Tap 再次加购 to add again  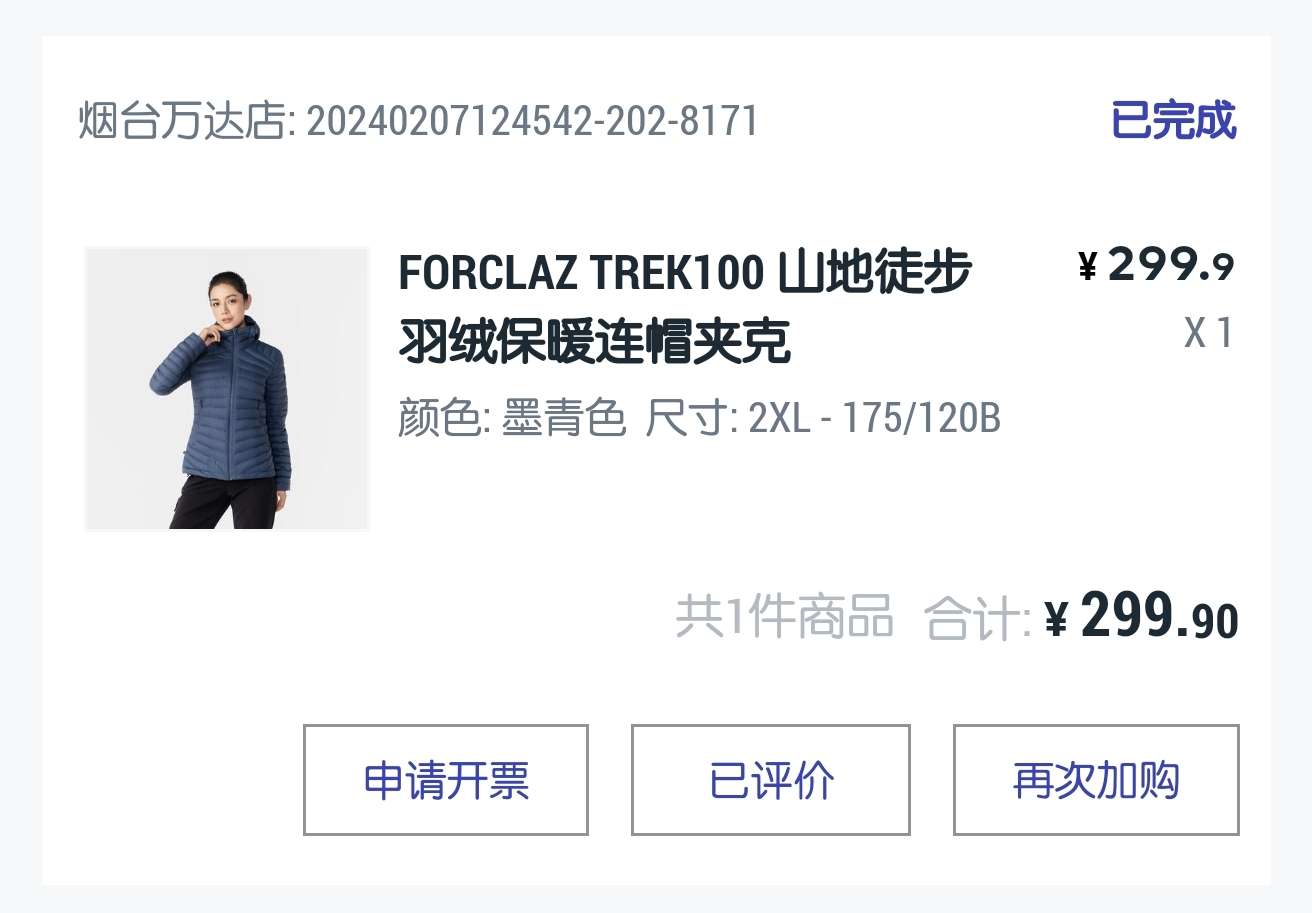(1096, 780)
